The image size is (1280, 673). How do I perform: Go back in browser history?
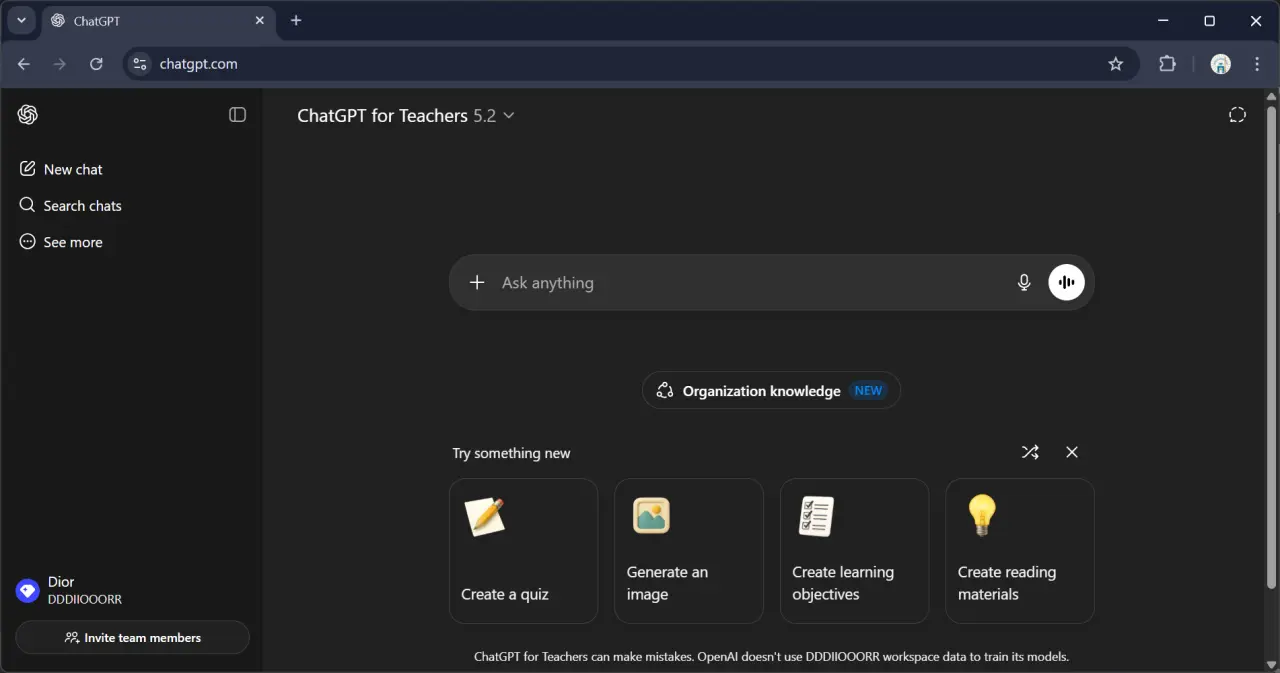(x=24, y=64)
